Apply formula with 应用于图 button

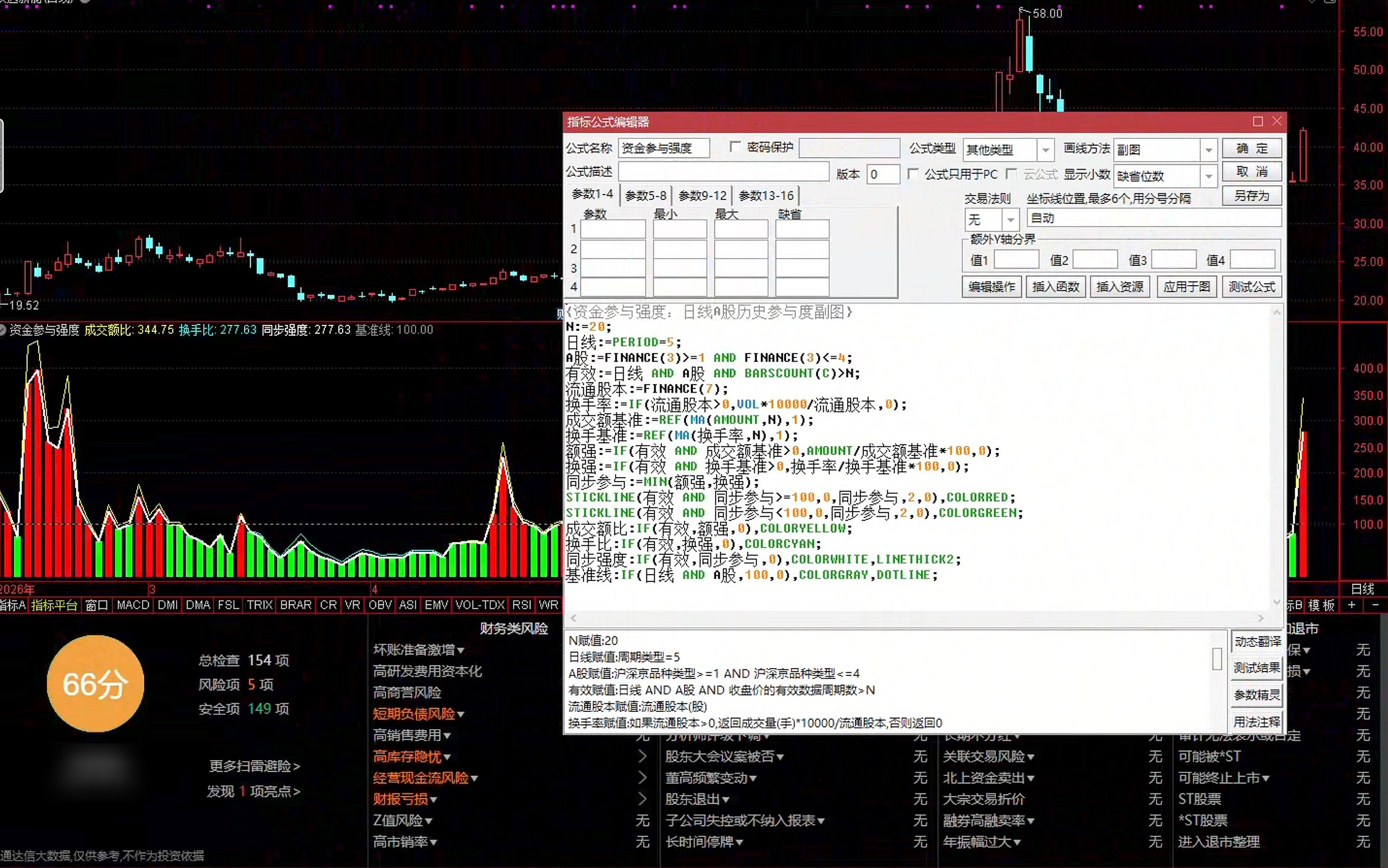click(1186, 287)
